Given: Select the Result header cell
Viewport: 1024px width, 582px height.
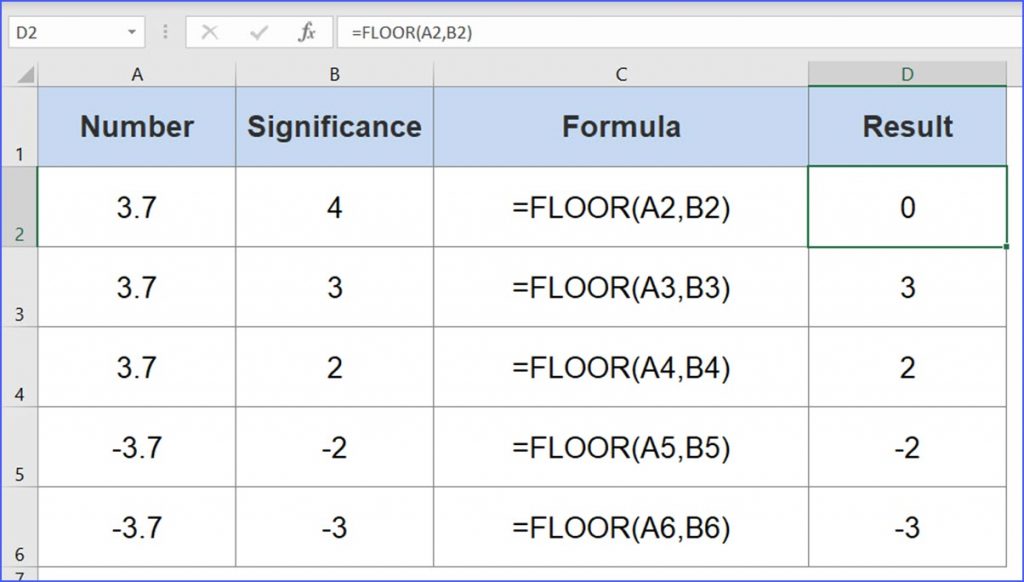Looking at the screenshot, I should 907,127.
